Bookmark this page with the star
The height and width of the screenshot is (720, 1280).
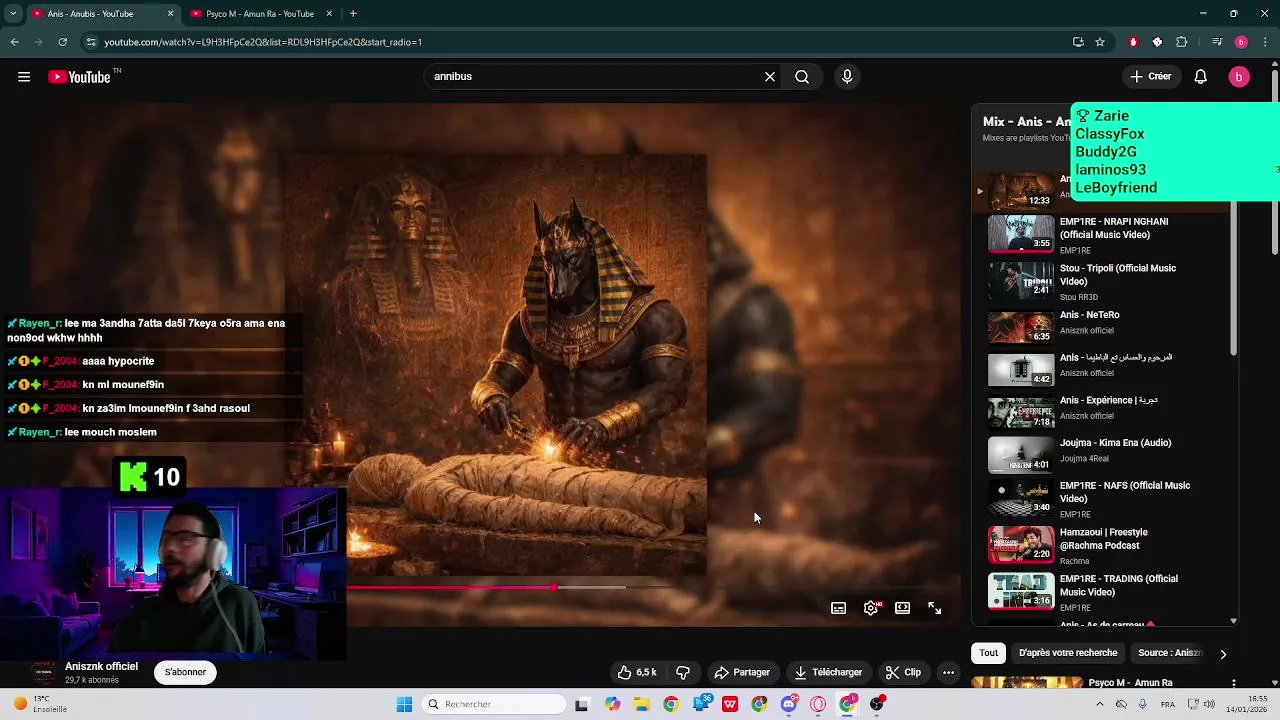click(x=1100, y=42)
